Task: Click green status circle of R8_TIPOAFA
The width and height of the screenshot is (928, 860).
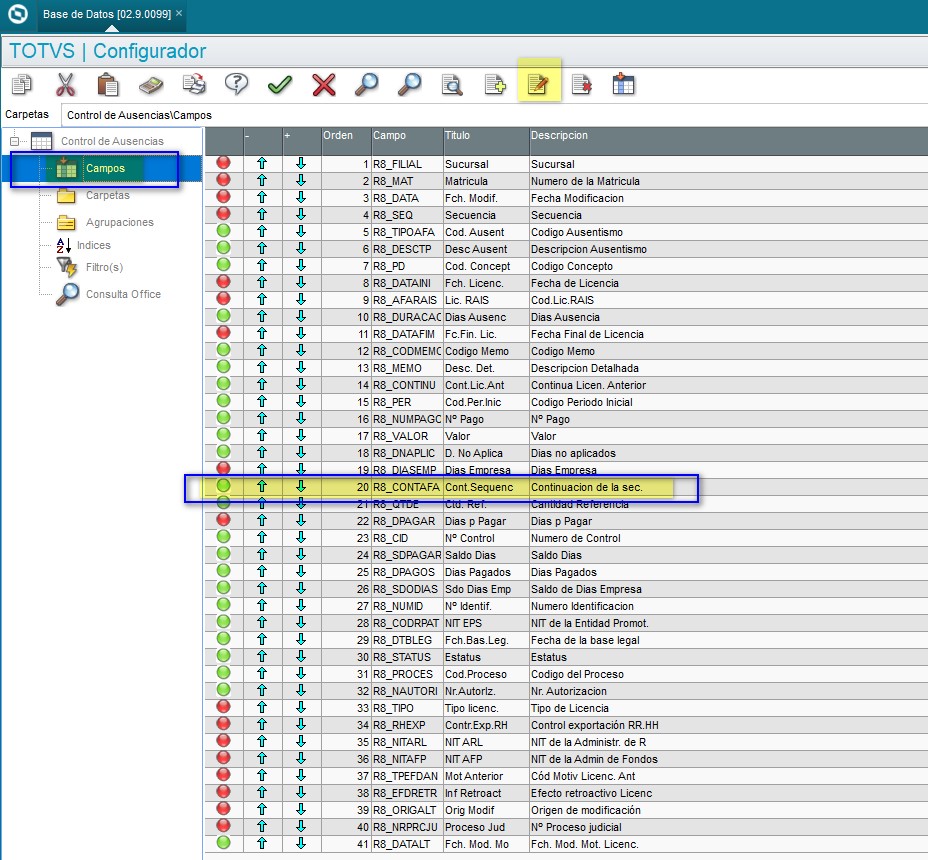Action: (223, 230)
